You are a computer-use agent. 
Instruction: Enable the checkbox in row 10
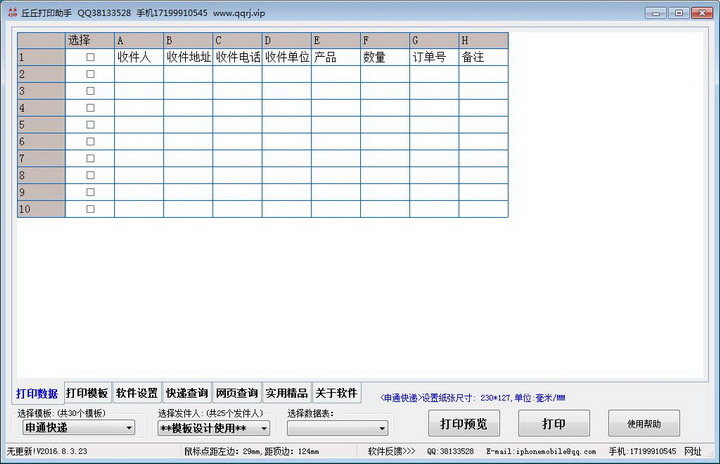coord(90,209)
